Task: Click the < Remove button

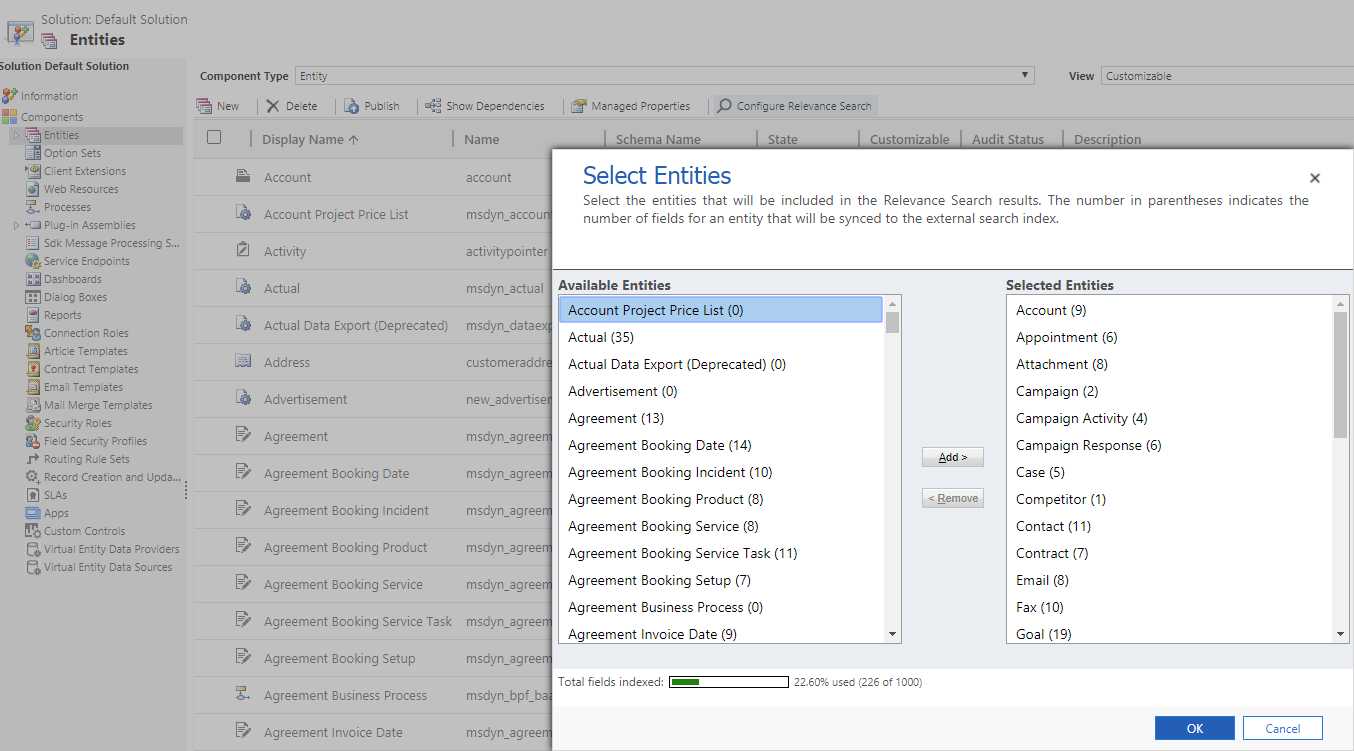Action: tap(953, 498)
